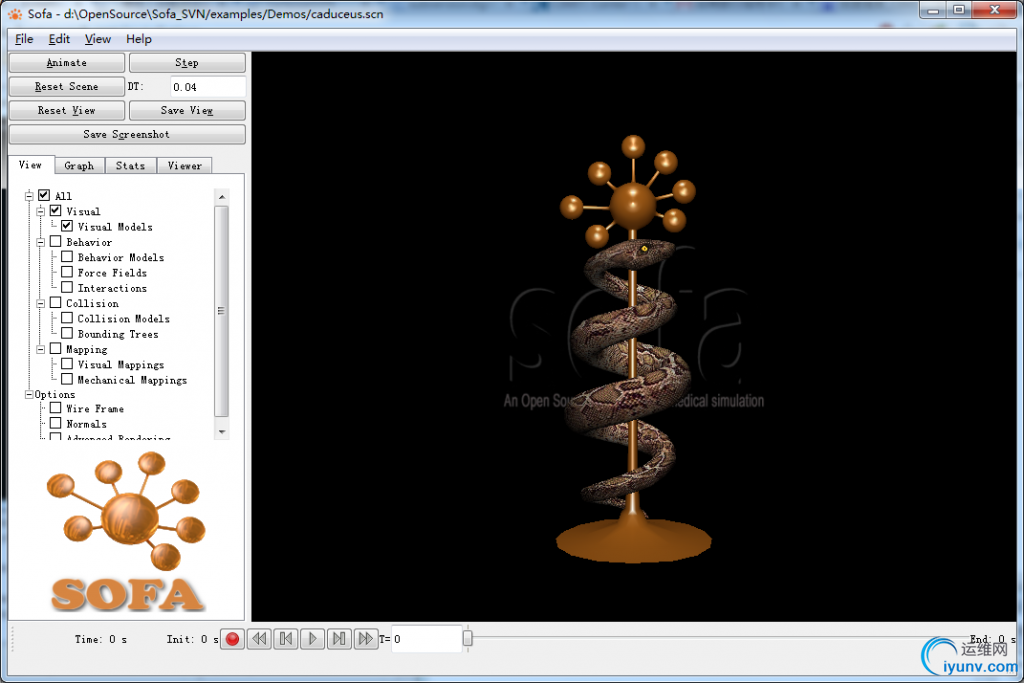Enable the Mechanical Mappings checkbox
1024x683 pixels.
pyautogui.click(x=67, y=379)
